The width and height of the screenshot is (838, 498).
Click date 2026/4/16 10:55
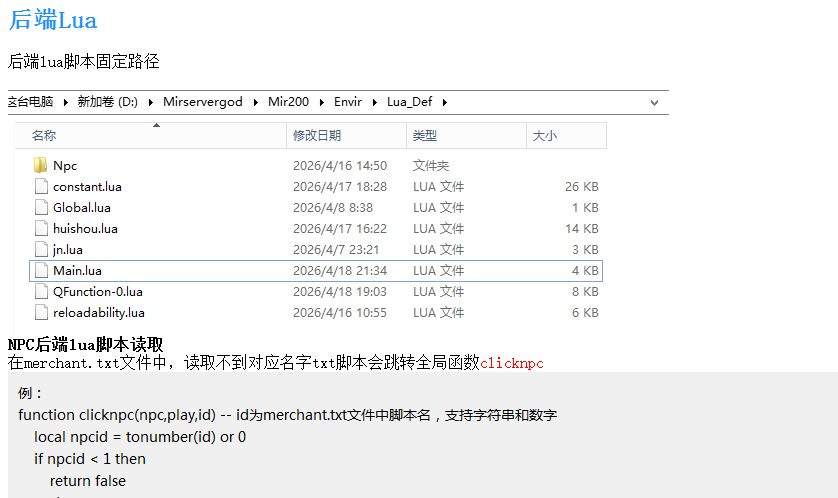[340, 313]
